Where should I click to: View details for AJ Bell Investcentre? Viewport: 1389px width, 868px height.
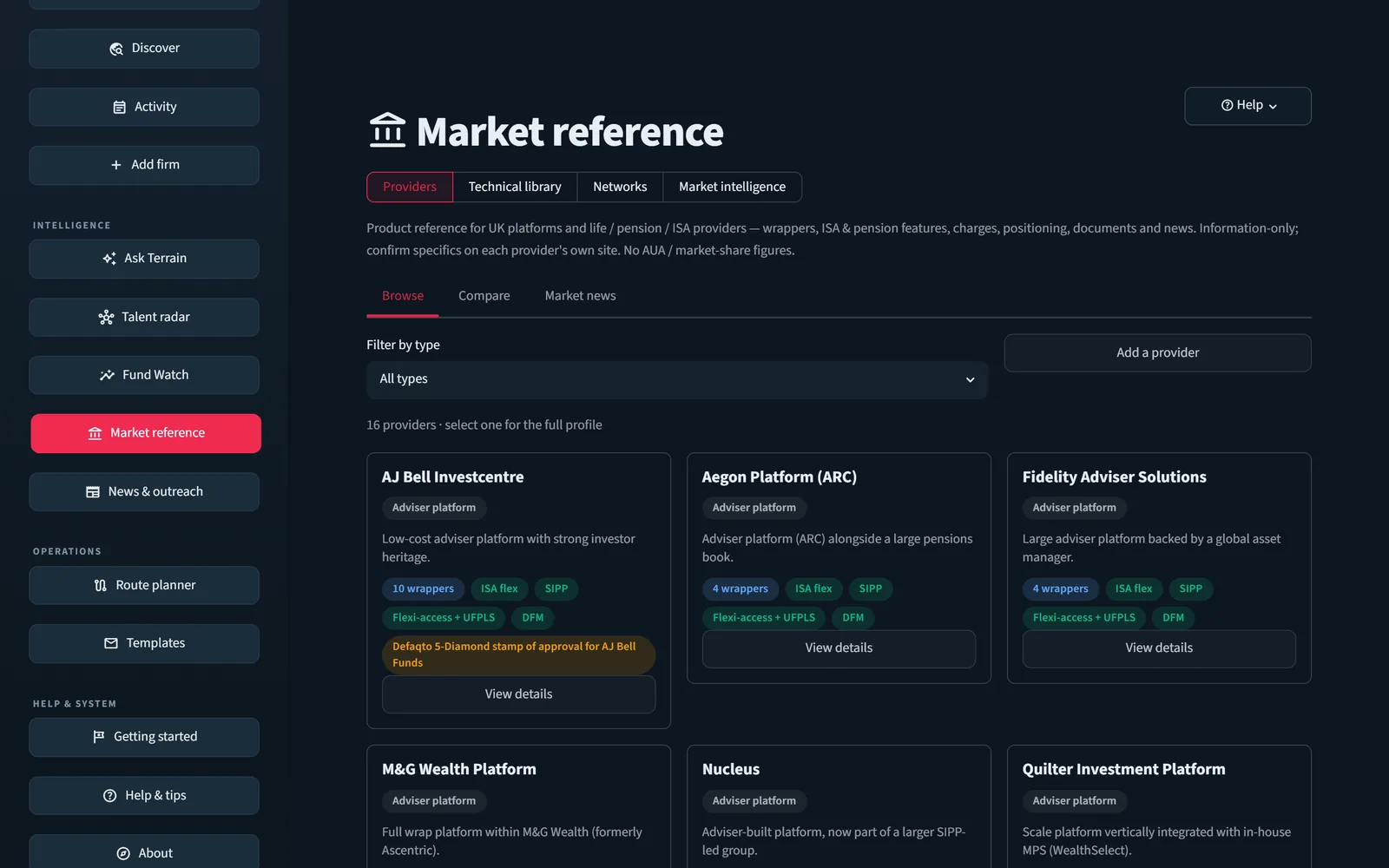click(518, 694)
